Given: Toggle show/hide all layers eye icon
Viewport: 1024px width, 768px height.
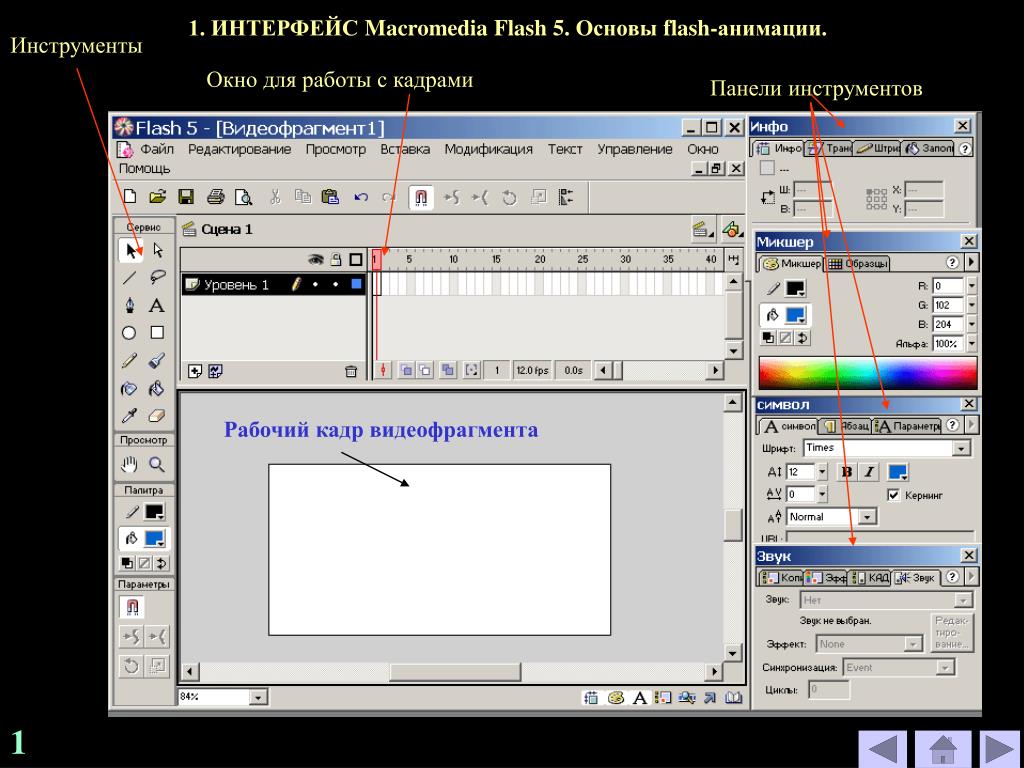Looking at the screenshot, I should [x=316, y=259].
